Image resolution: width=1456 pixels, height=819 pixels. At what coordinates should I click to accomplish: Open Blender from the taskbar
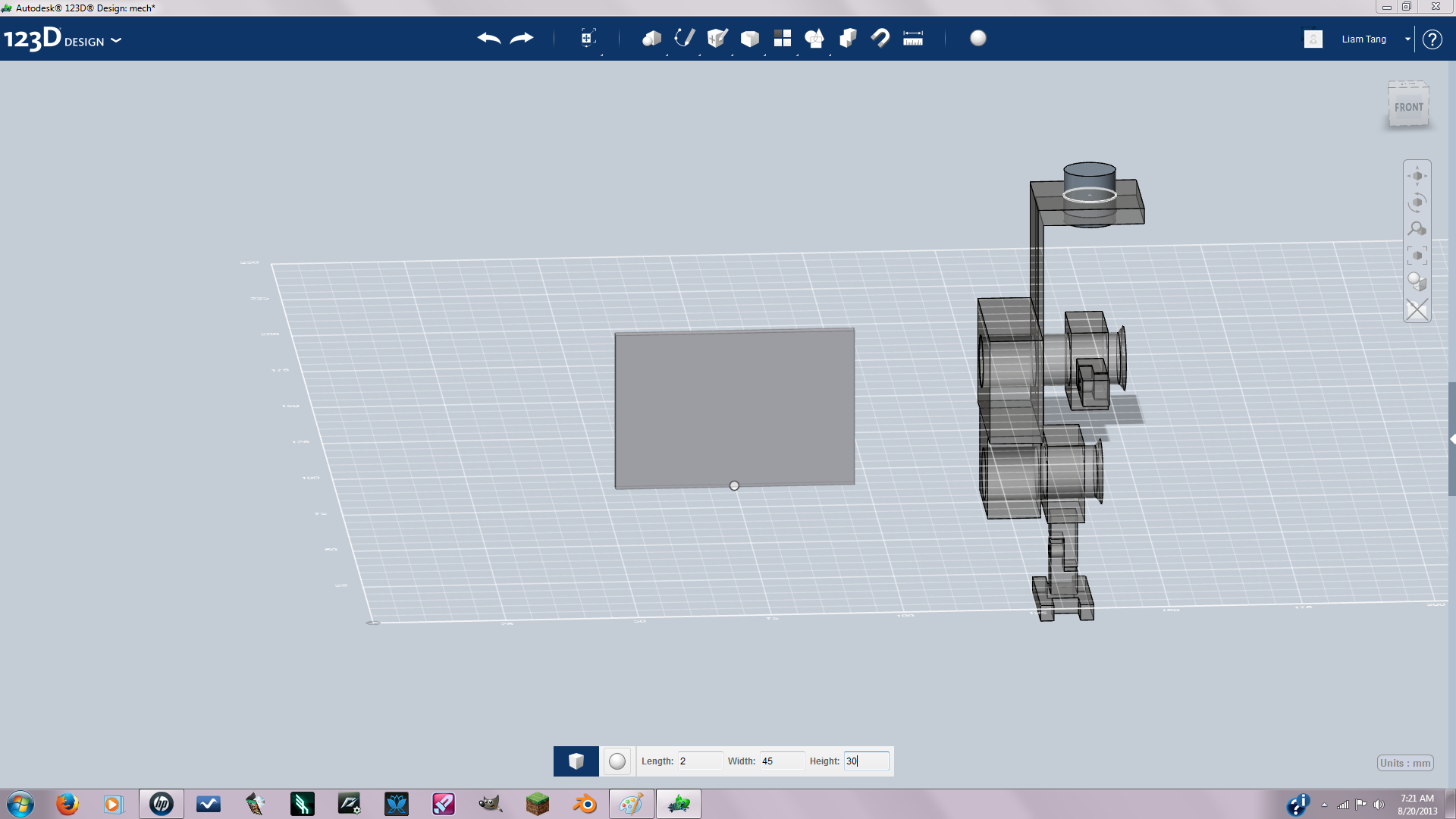click(585, 804)
